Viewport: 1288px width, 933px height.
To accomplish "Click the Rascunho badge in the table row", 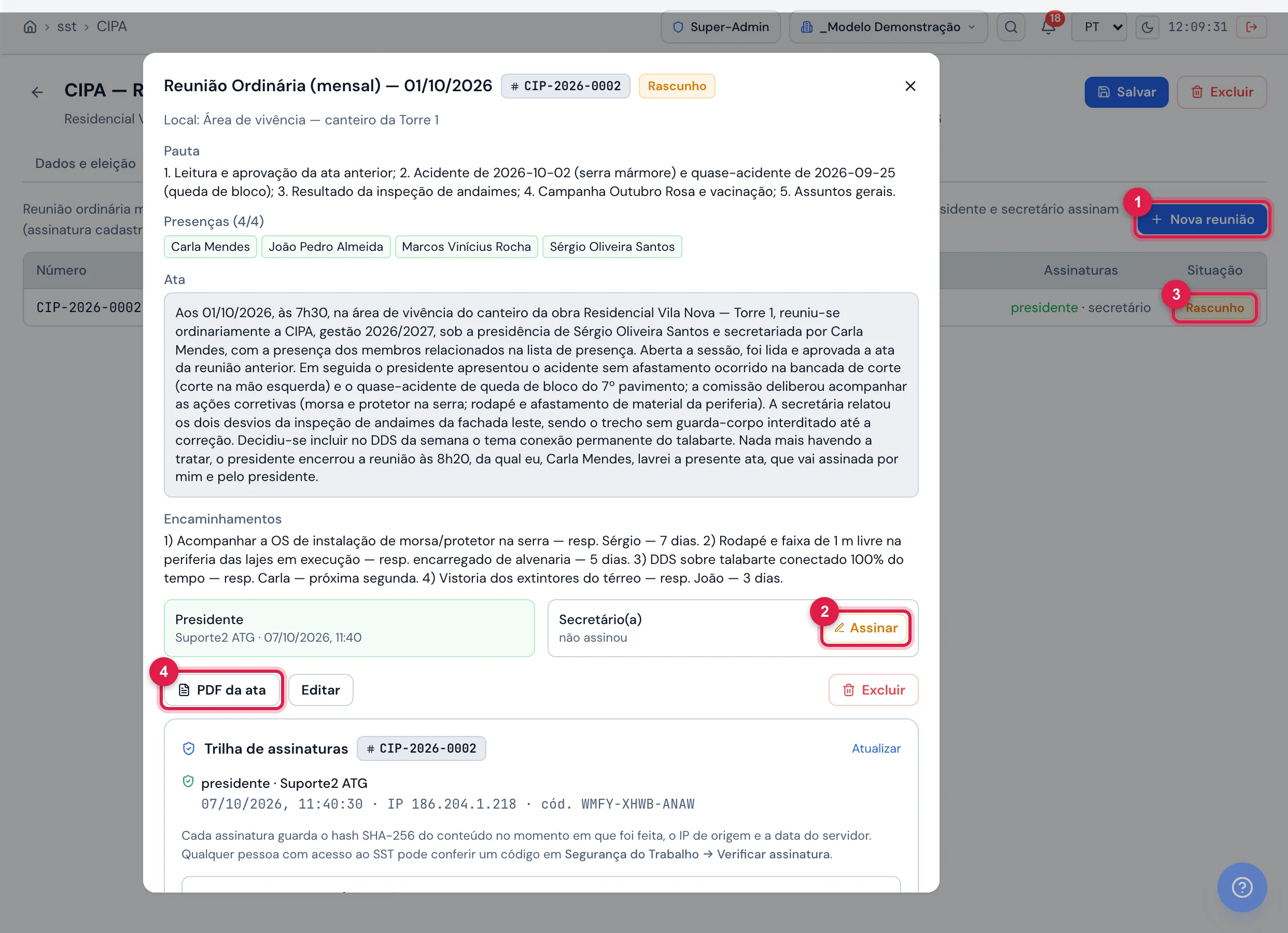I will (1214, 307).
